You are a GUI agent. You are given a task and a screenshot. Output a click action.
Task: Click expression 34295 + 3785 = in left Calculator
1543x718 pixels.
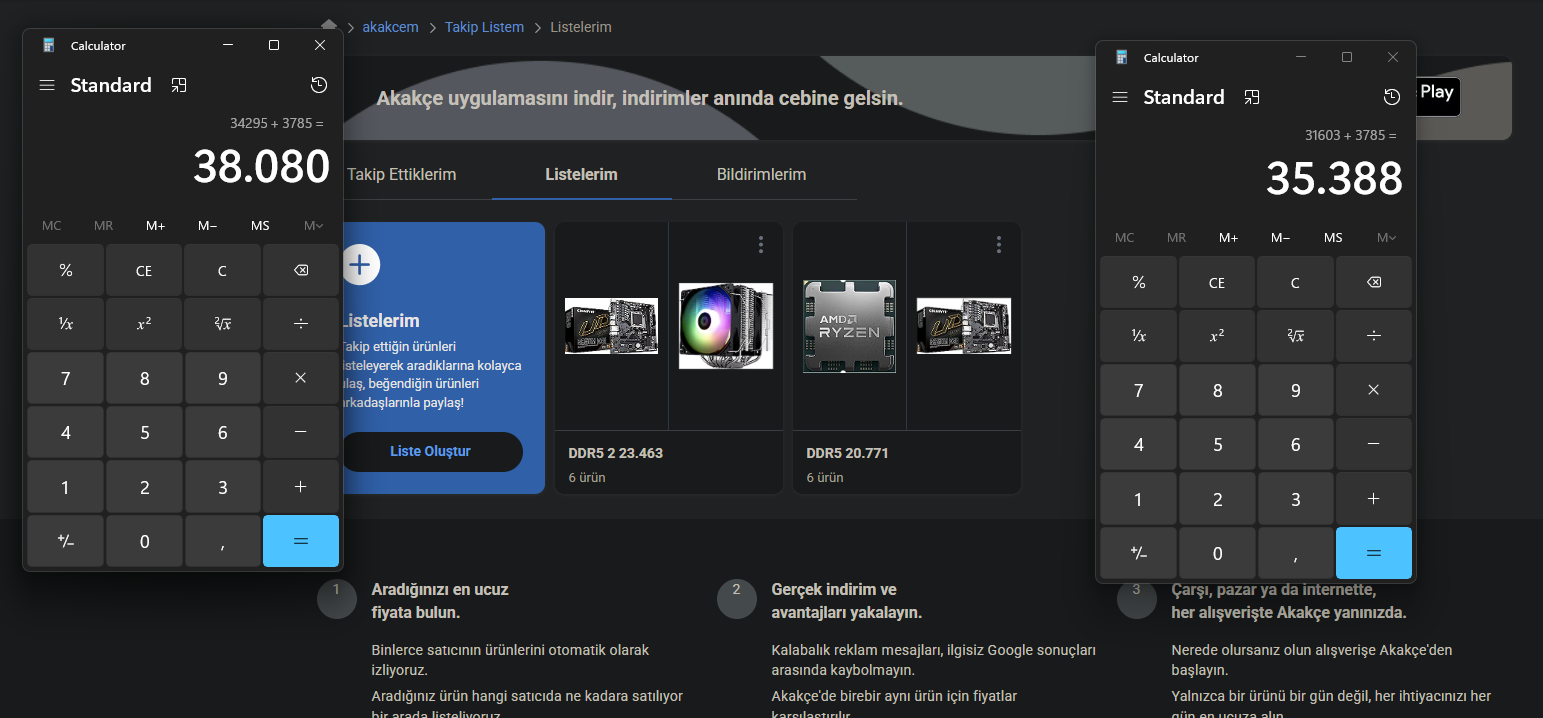pos(277,123)
